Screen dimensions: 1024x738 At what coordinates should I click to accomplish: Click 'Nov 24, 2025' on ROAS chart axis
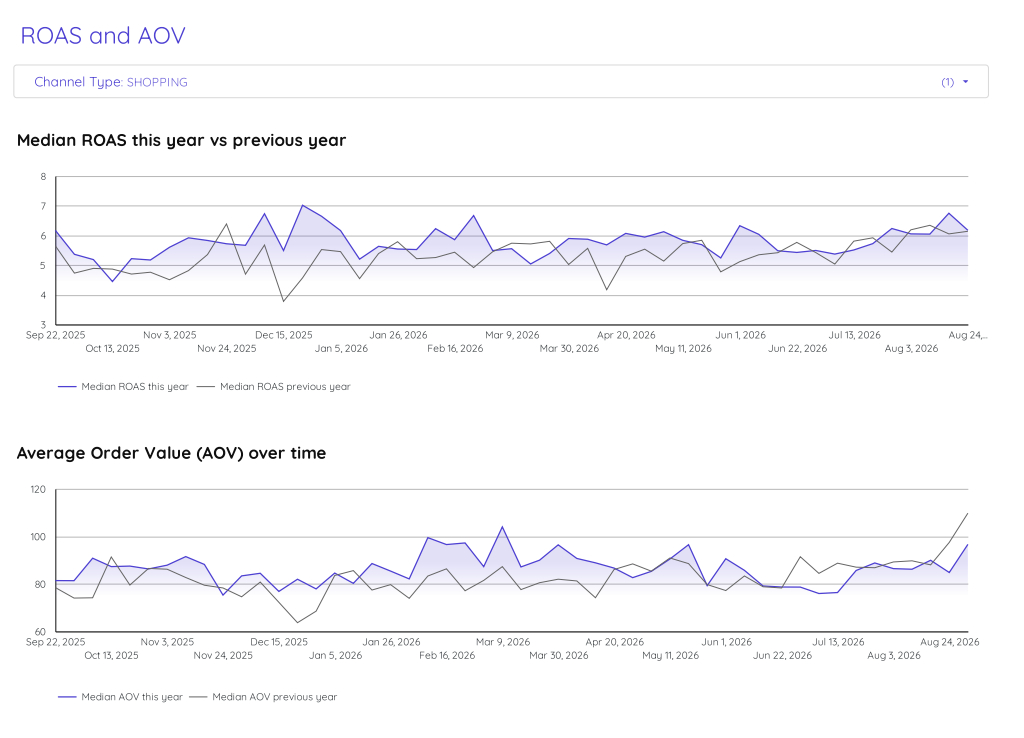click(x=227, y=349)
